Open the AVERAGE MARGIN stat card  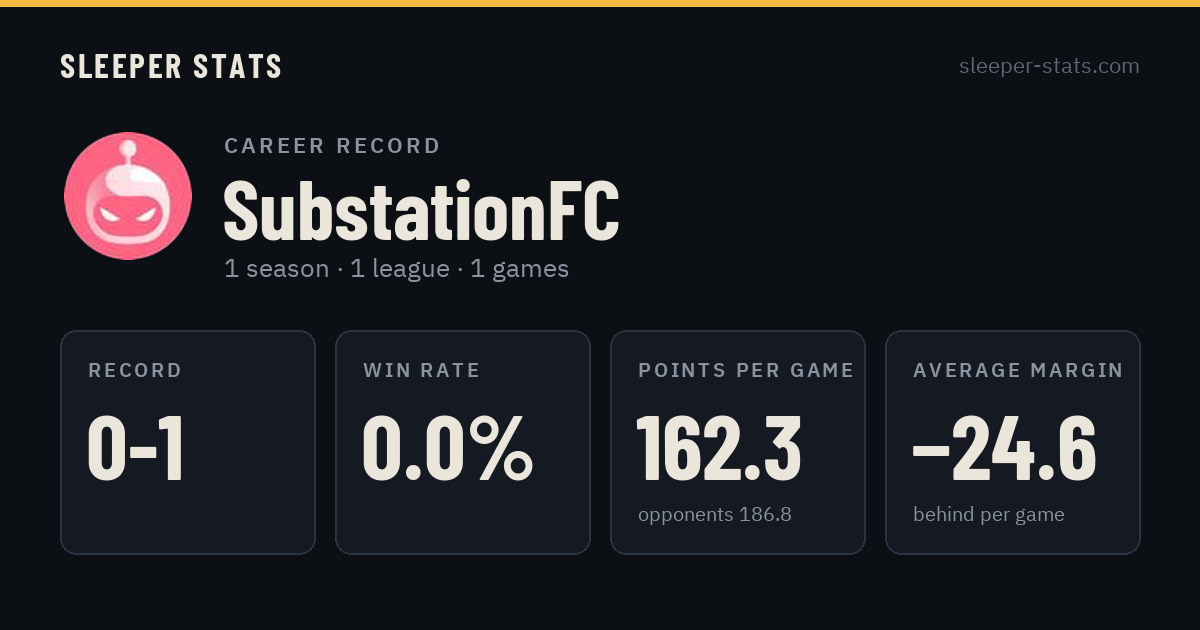pos(1013,442)
